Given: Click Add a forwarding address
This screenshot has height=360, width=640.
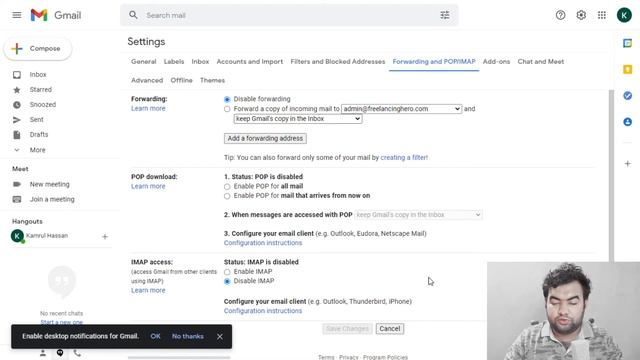Looking at the screenshot, I should 265,138.
